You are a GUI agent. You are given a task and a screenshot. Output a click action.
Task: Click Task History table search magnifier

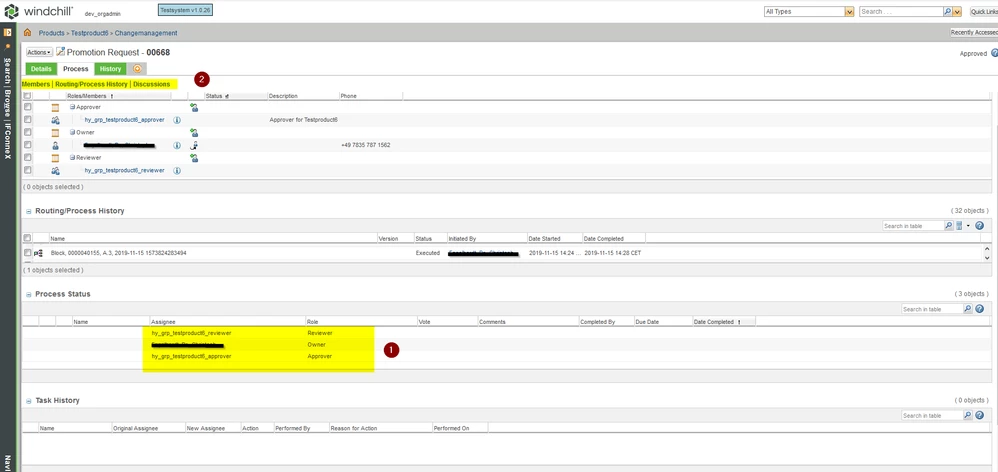click(968, 415)
